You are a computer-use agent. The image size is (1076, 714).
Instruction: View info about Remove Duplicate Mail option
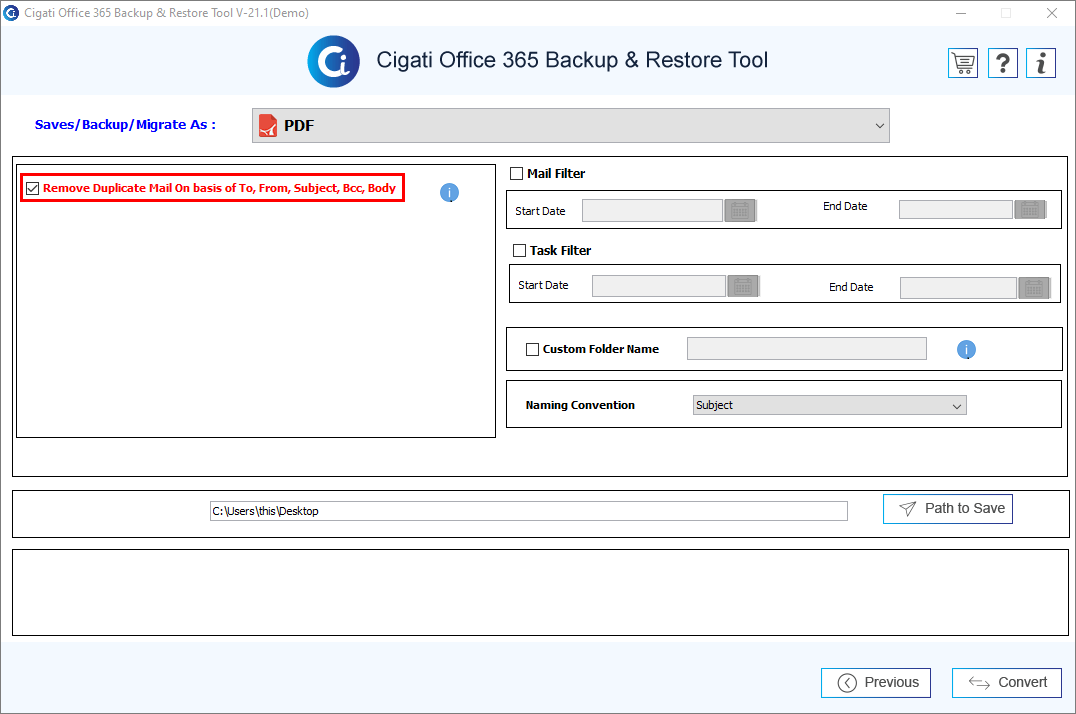(449, 193)
